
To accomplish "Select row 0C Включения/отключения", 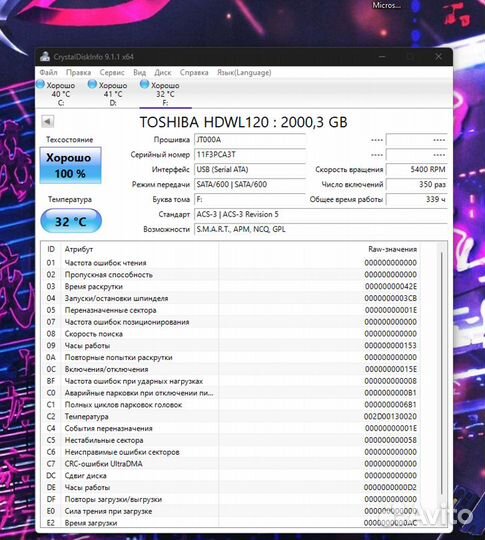I will pyautogui.click(x=231, y=369).
